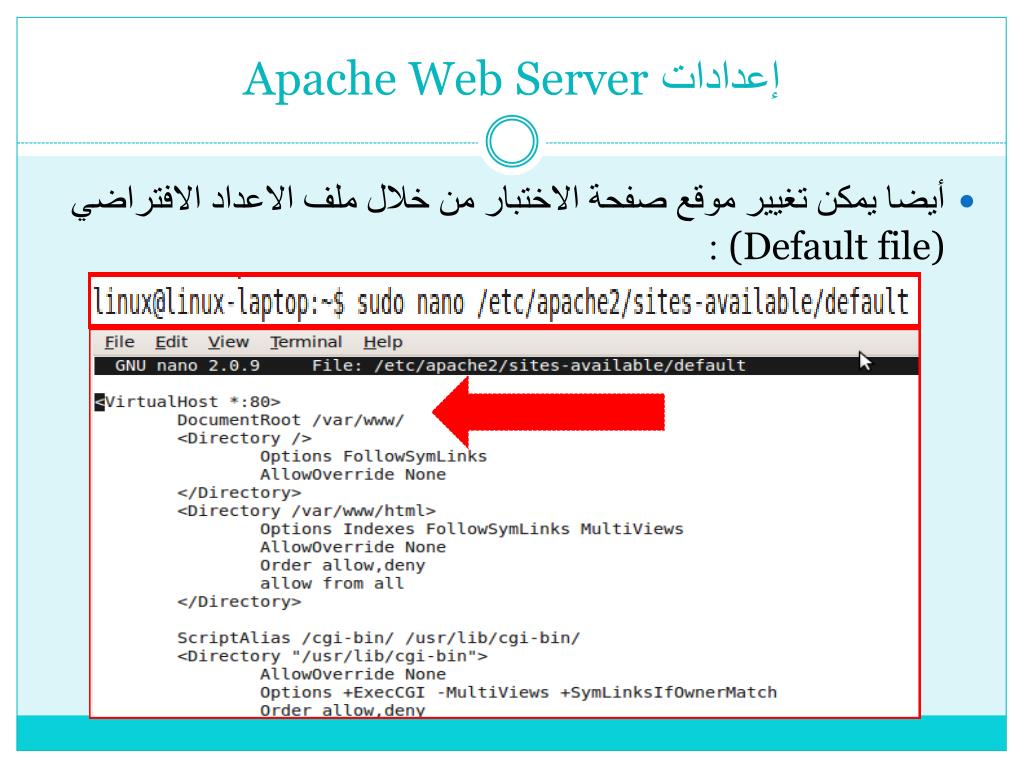Click 'Options Indexes FollowSymLinks MultiViews' line

[x=472, y=529]
